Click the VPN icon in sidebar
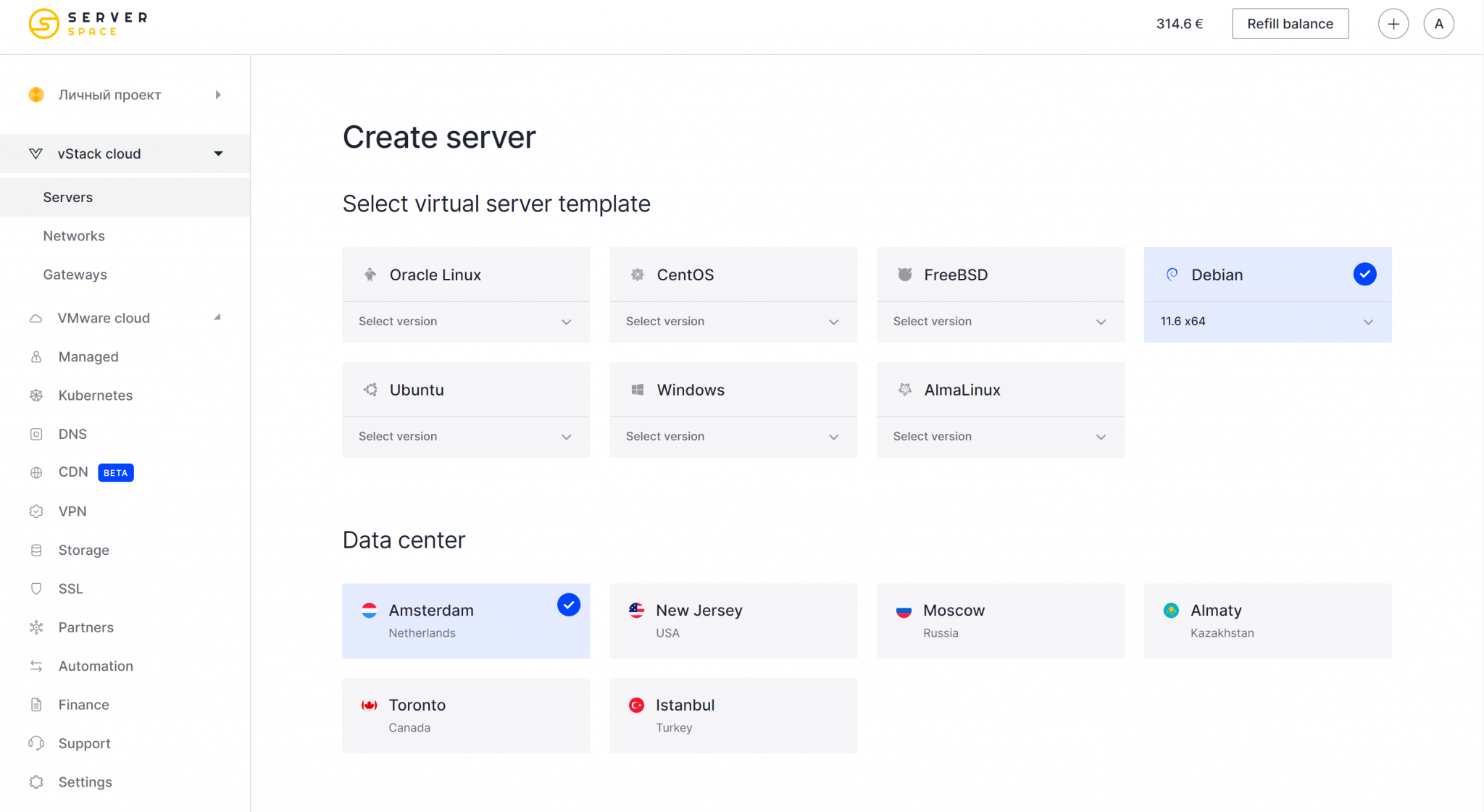This screenshot has height=812, width=1484. (x=36, y=511)
